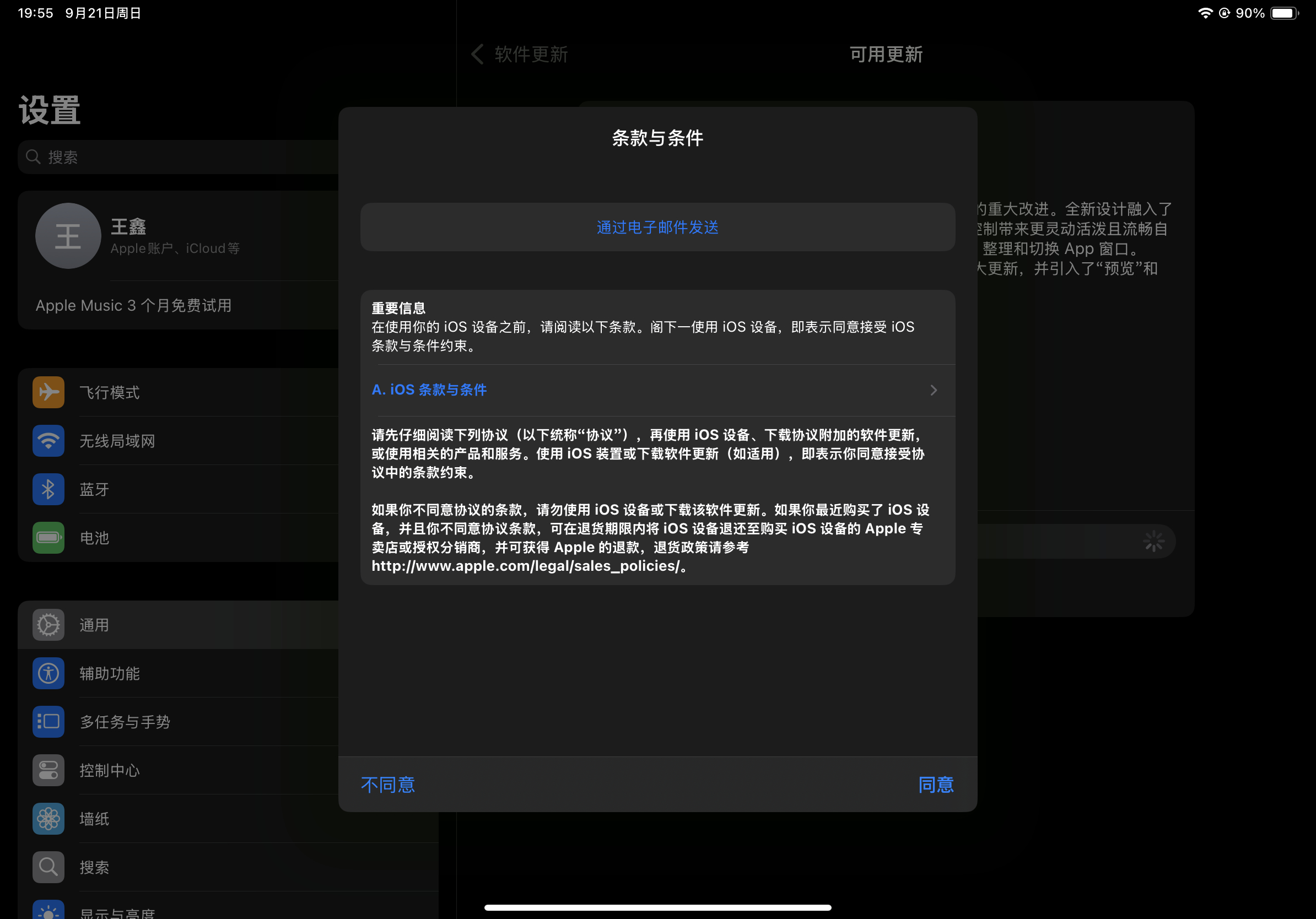This screenshot has width=1316, height=919.
Task: Click the 搜索 settings search field
Action: point(178,157)
